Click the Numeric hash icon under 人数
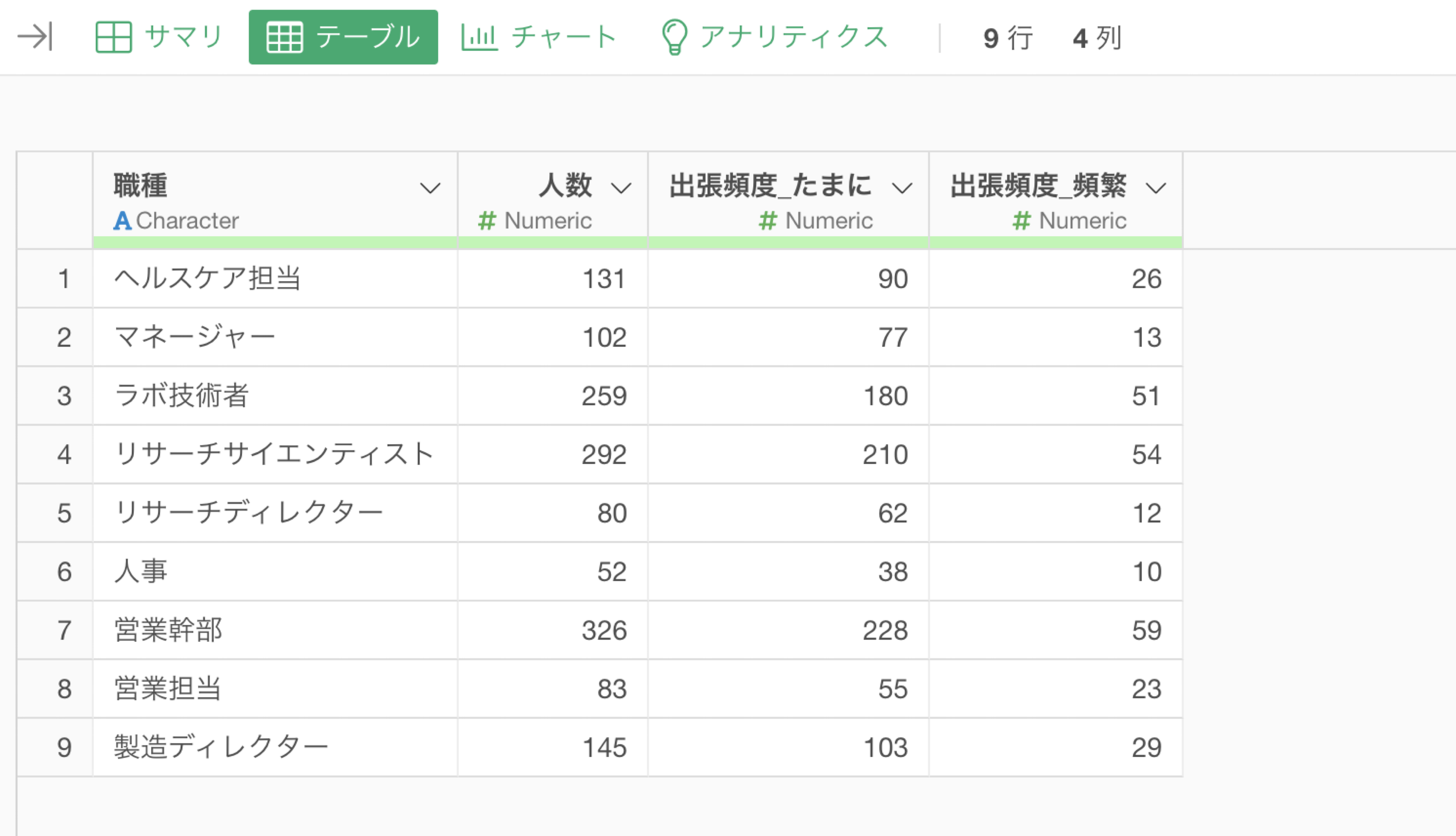 486,220
